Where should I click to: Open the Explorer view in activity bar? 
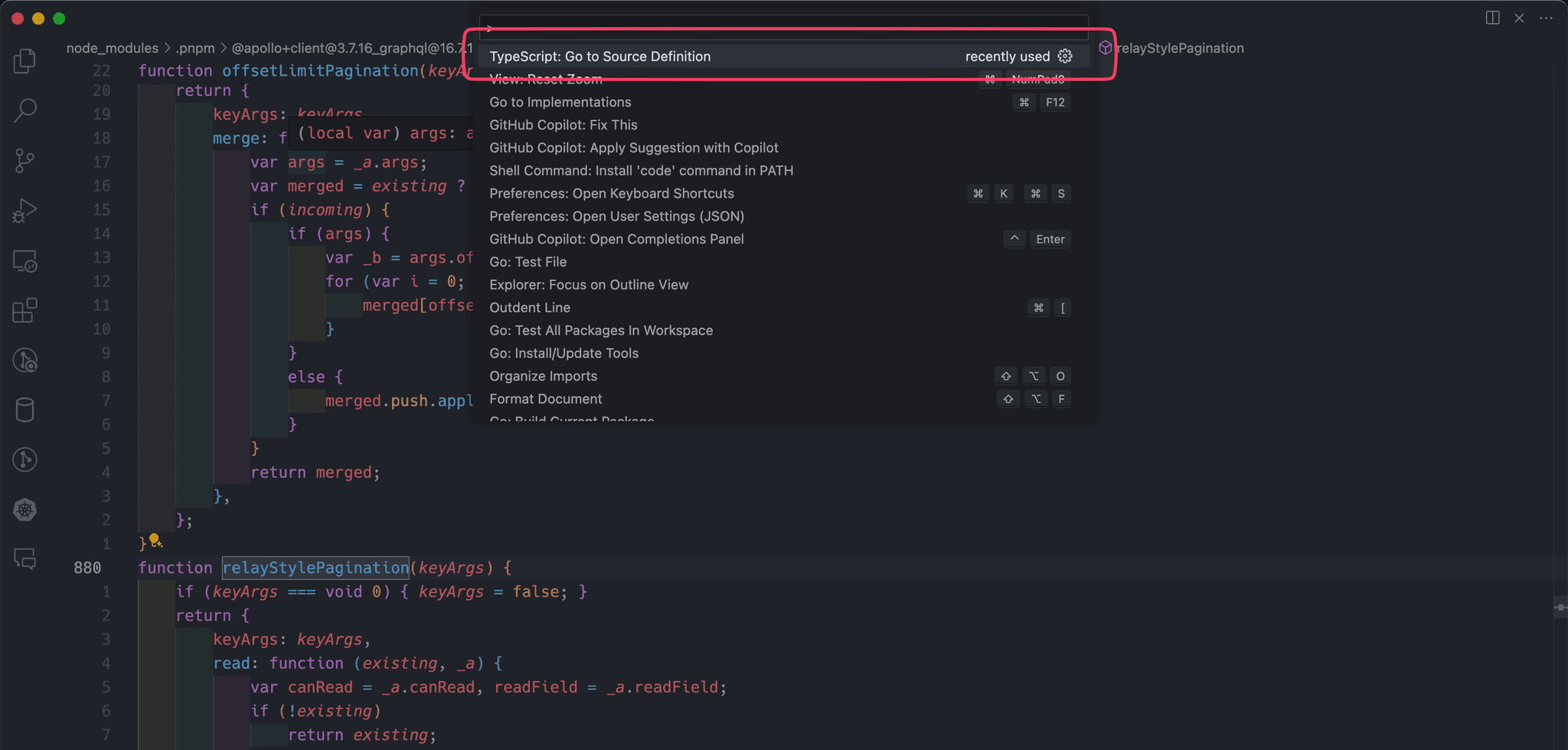24,61
